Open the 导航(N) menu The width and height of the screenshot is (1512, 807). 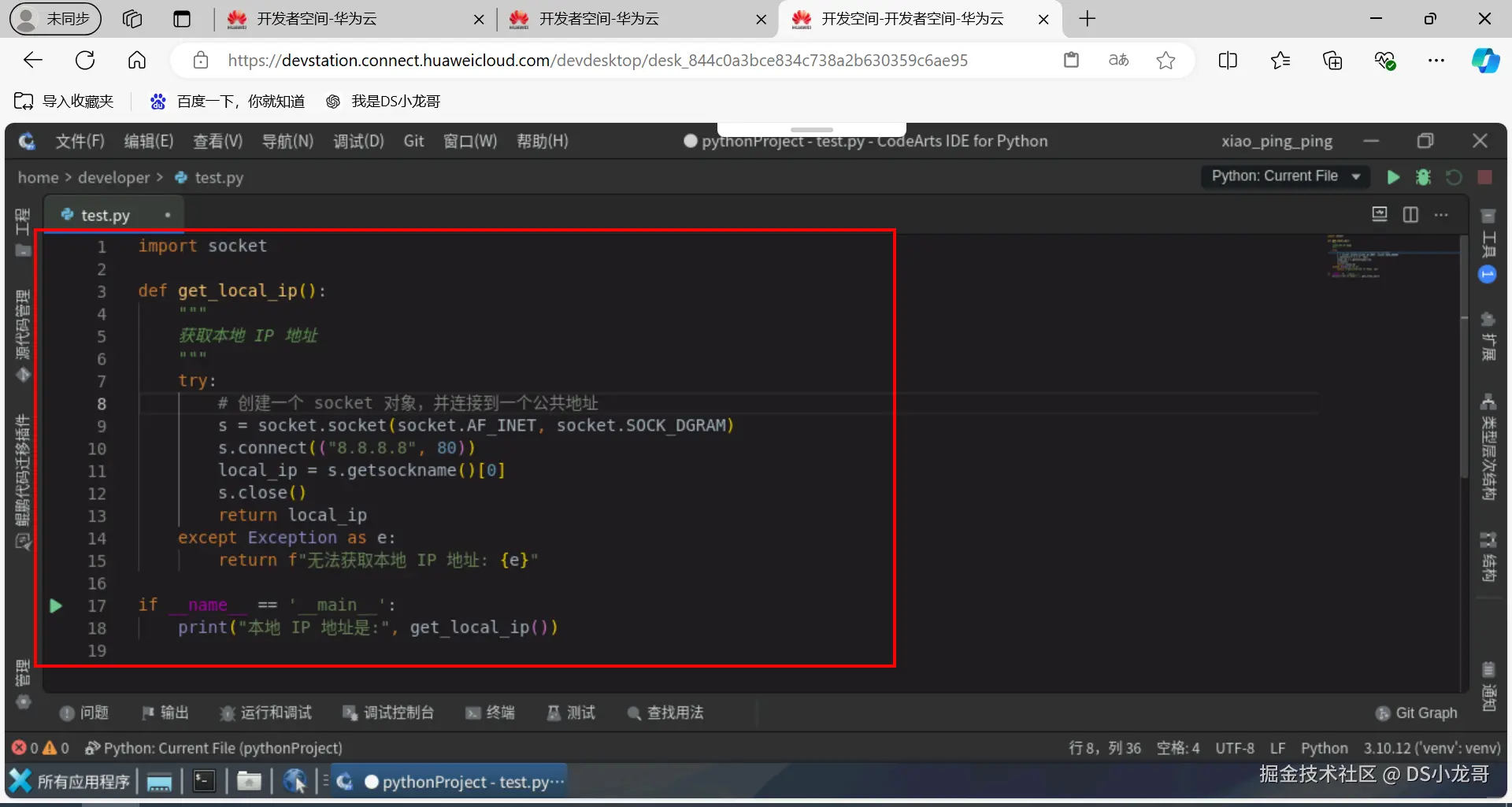[x=287, y=141]
